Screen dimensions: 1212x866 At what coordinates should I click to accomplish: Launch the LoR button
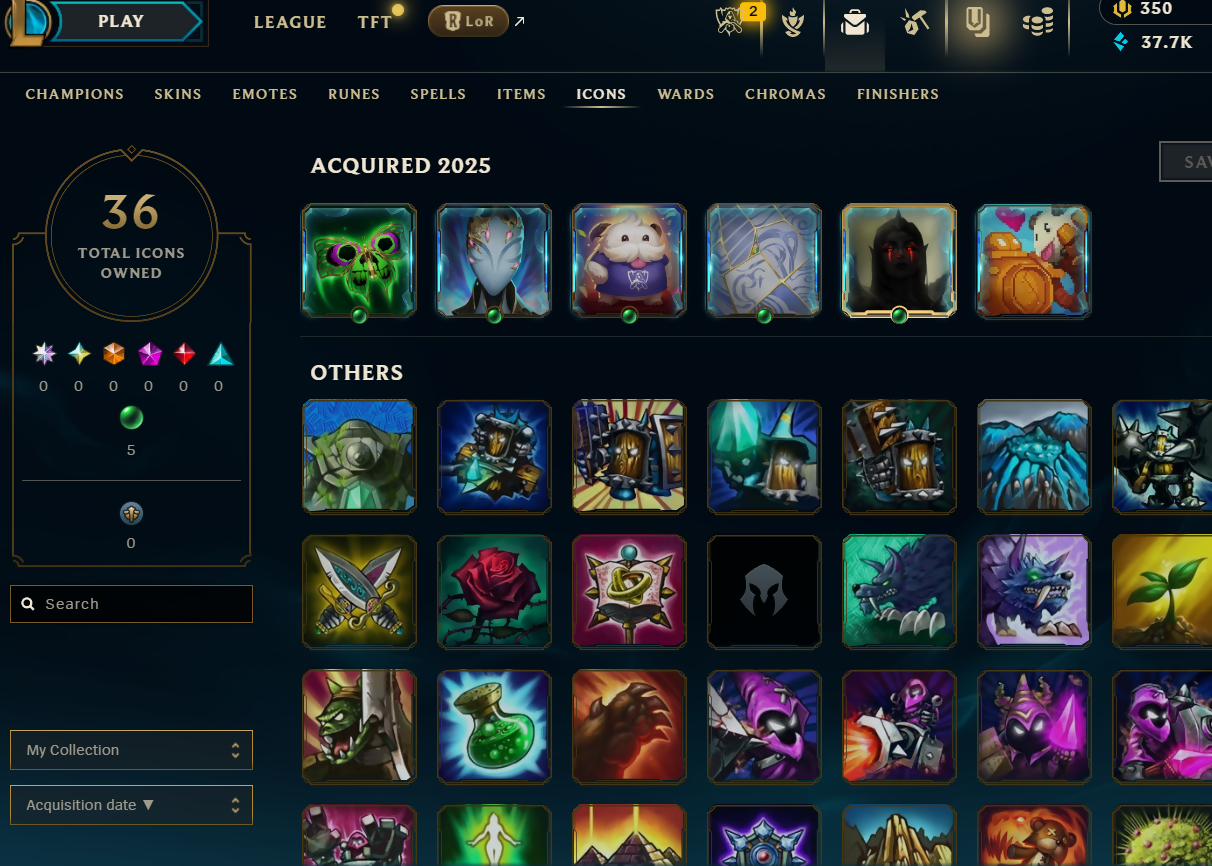468,21
